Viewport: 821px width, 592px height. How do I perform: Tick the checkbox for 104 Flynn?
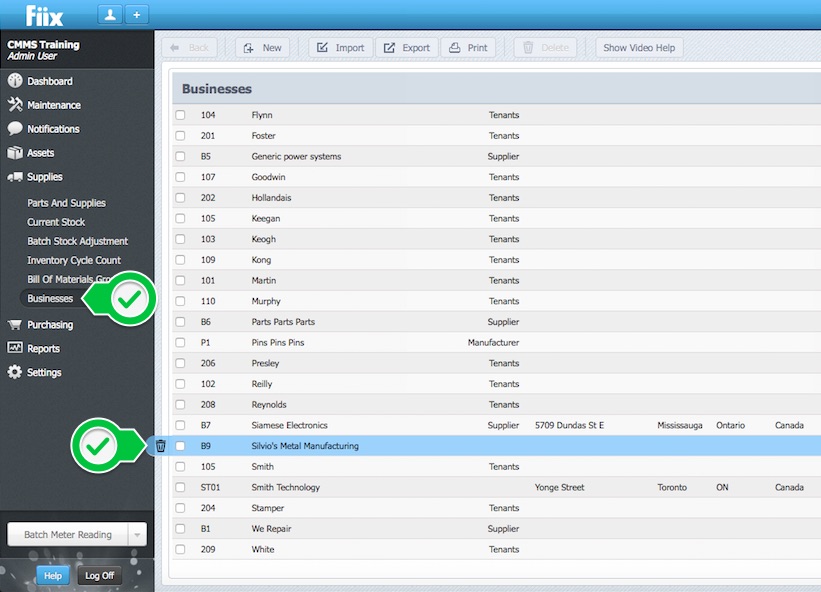180,115
